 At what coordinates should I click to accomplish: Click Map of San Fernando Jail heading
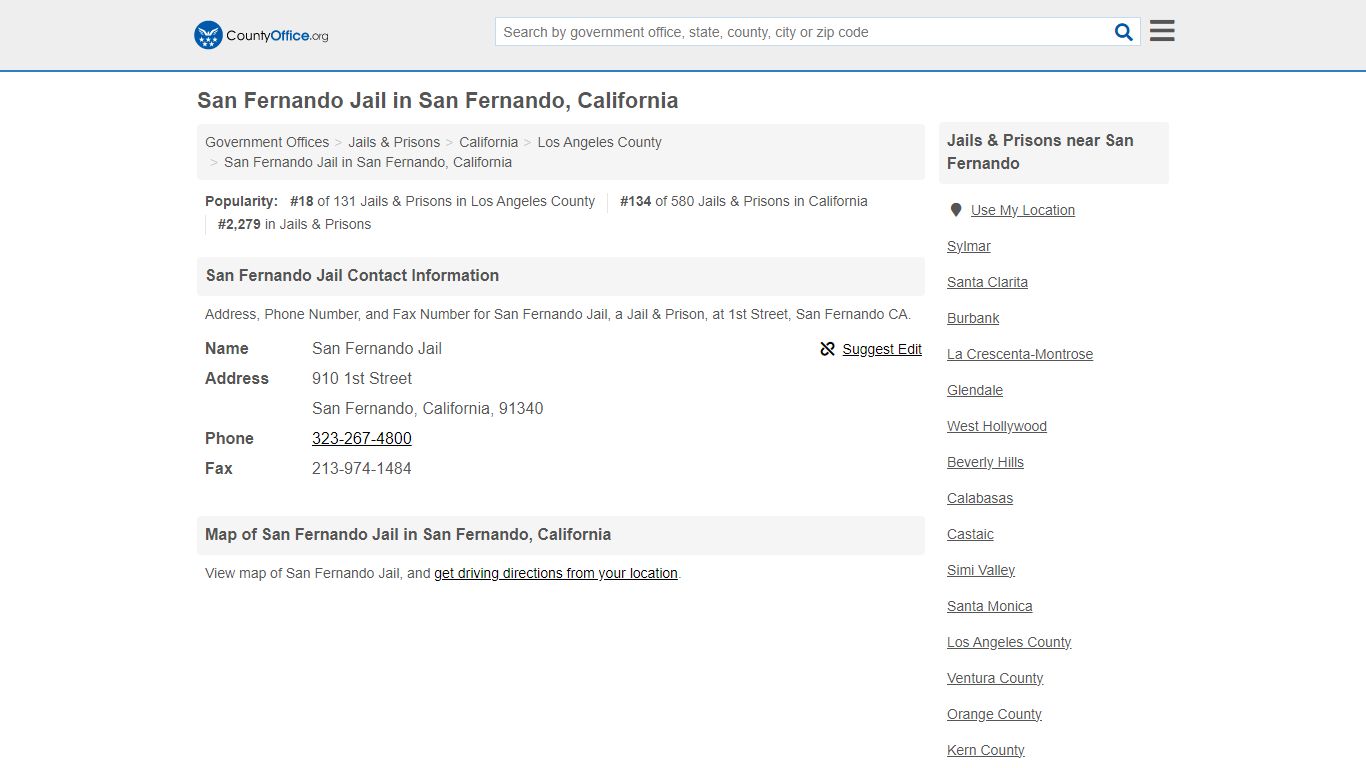click(x=408, y=534)
